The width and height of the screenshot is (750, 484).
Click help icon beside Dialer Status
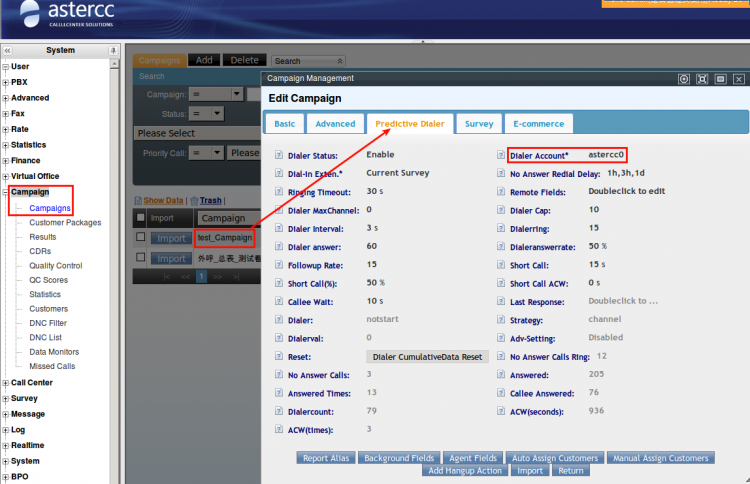279,156
